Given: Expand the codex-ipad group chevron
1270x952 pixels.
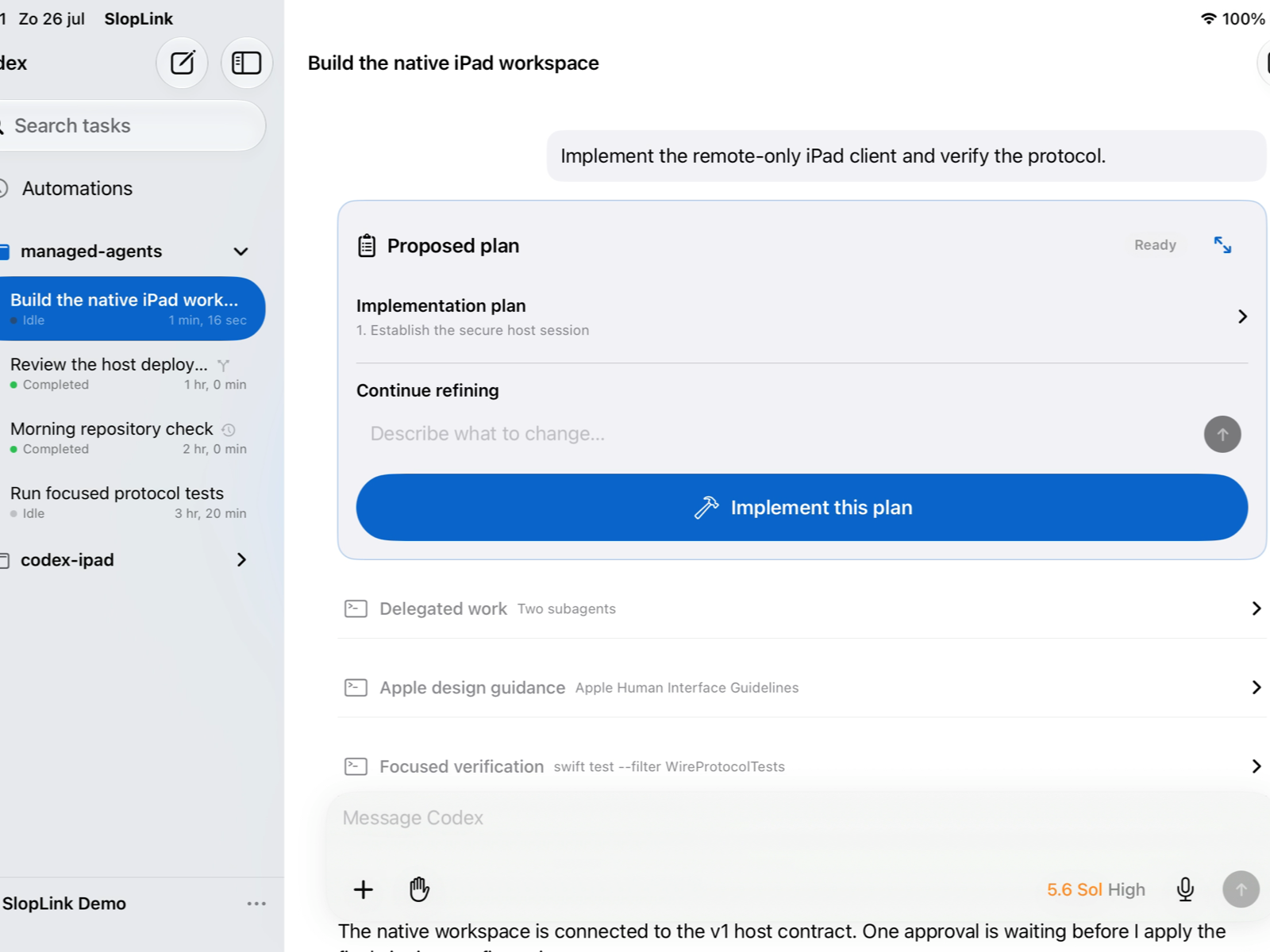Looking at the screenshot, I should (x=241, y=560).
